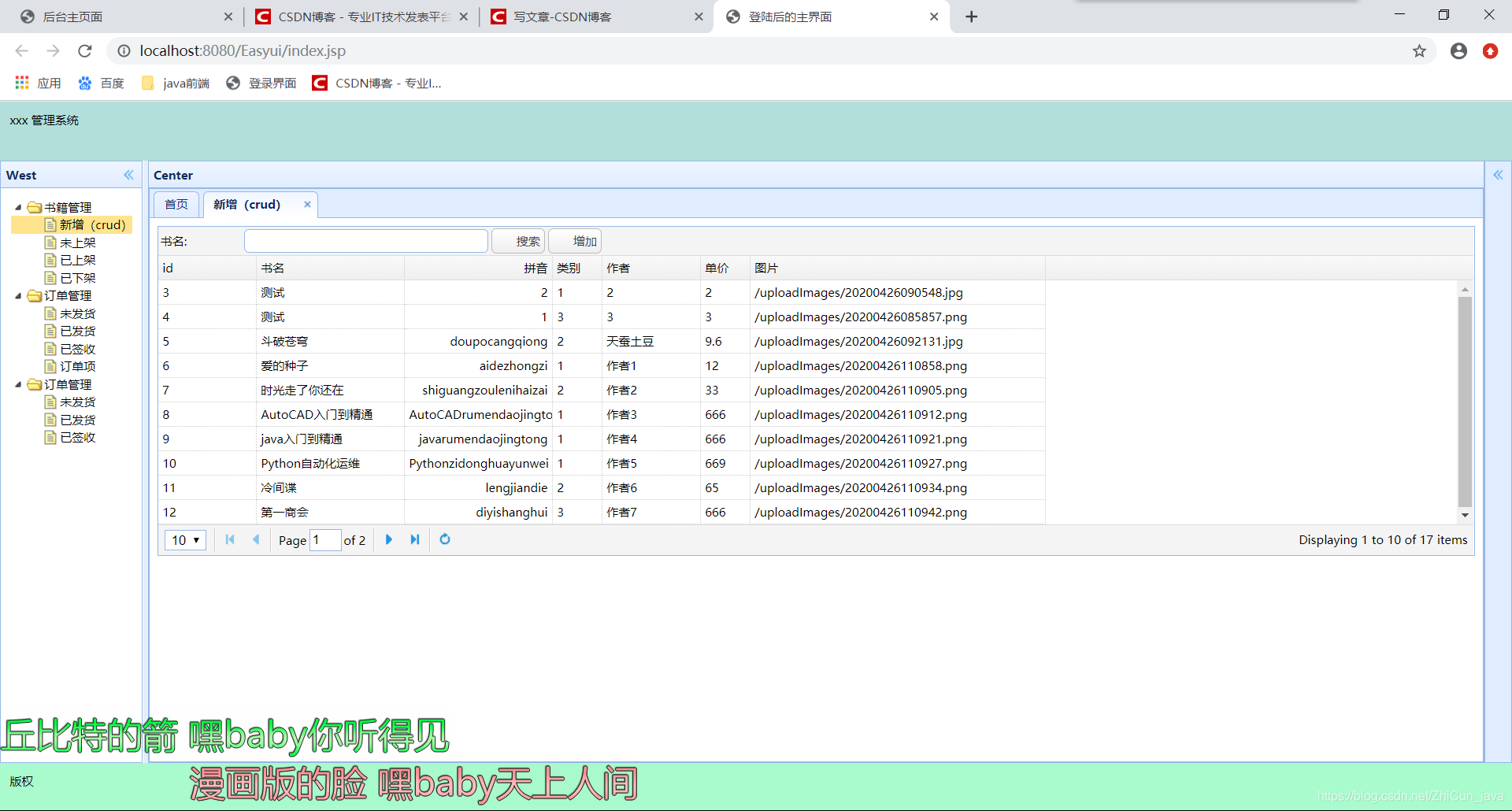Select first 已签收 under first 订单管理
Screen dimensions: 1512x811
(77, 349)
